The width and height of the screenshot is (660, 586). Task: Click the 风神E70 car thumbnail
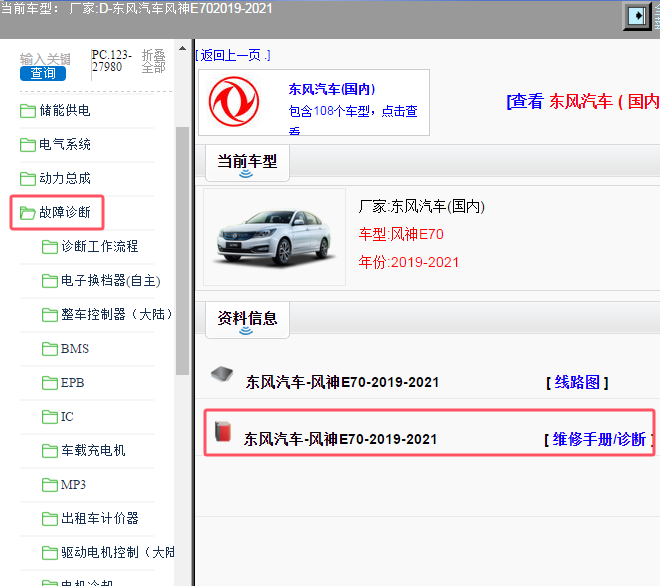(x=274, y=237)
